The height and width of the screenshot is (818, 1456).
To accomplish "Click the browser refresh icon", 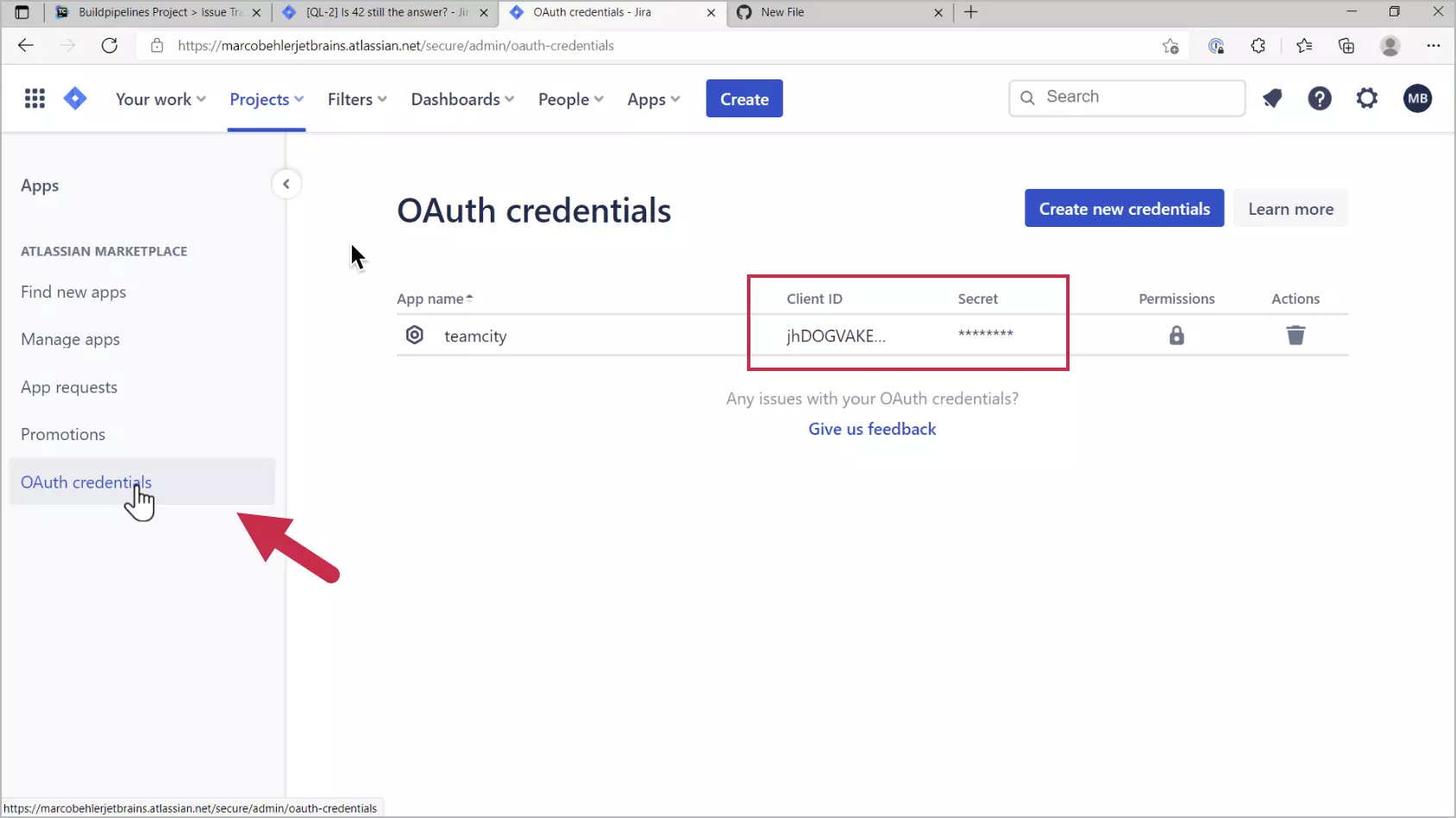I will click(110, 46).
